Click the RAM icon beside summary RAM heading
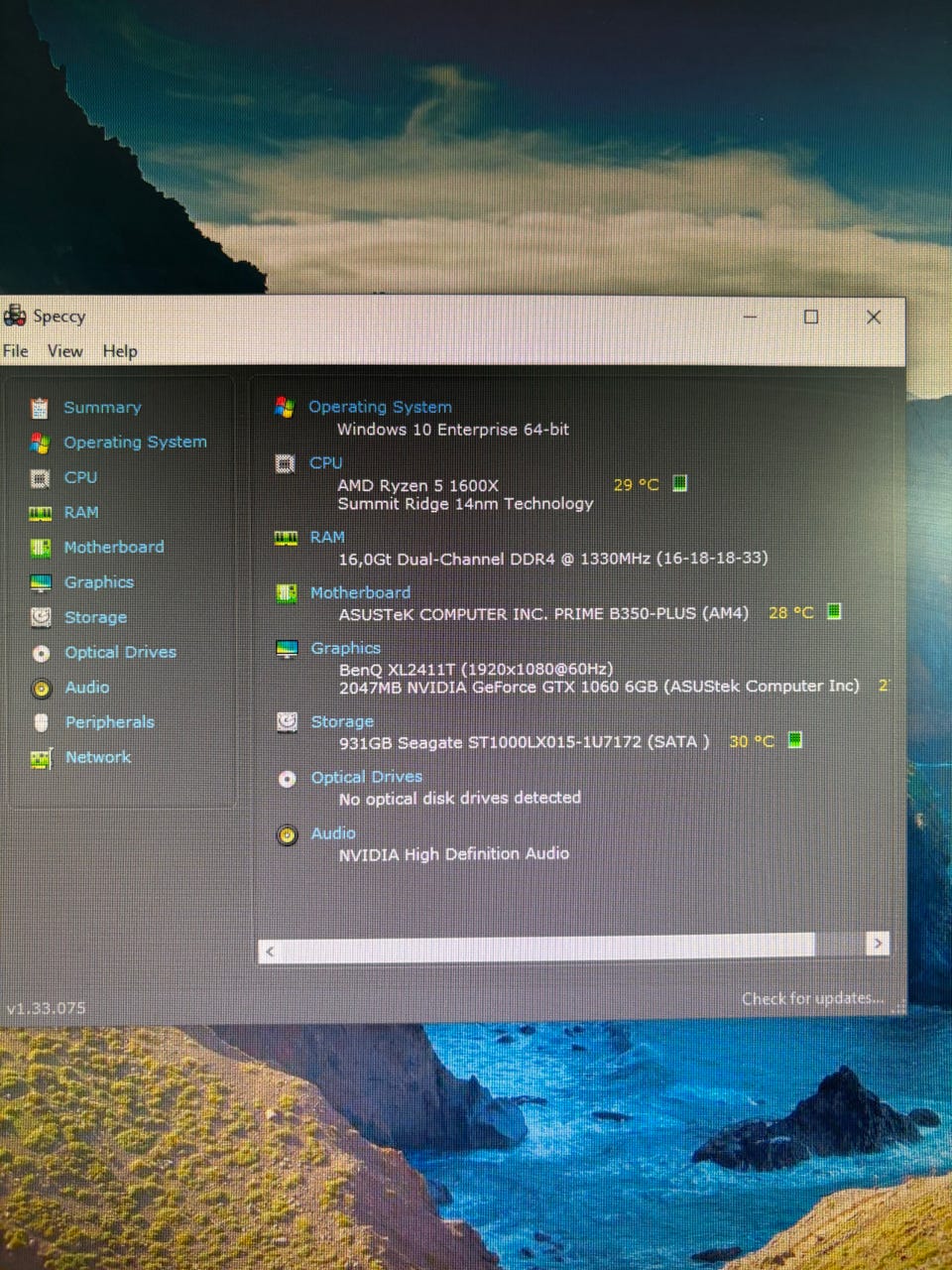The image size is (952, 1270). (x=286, y=538)
